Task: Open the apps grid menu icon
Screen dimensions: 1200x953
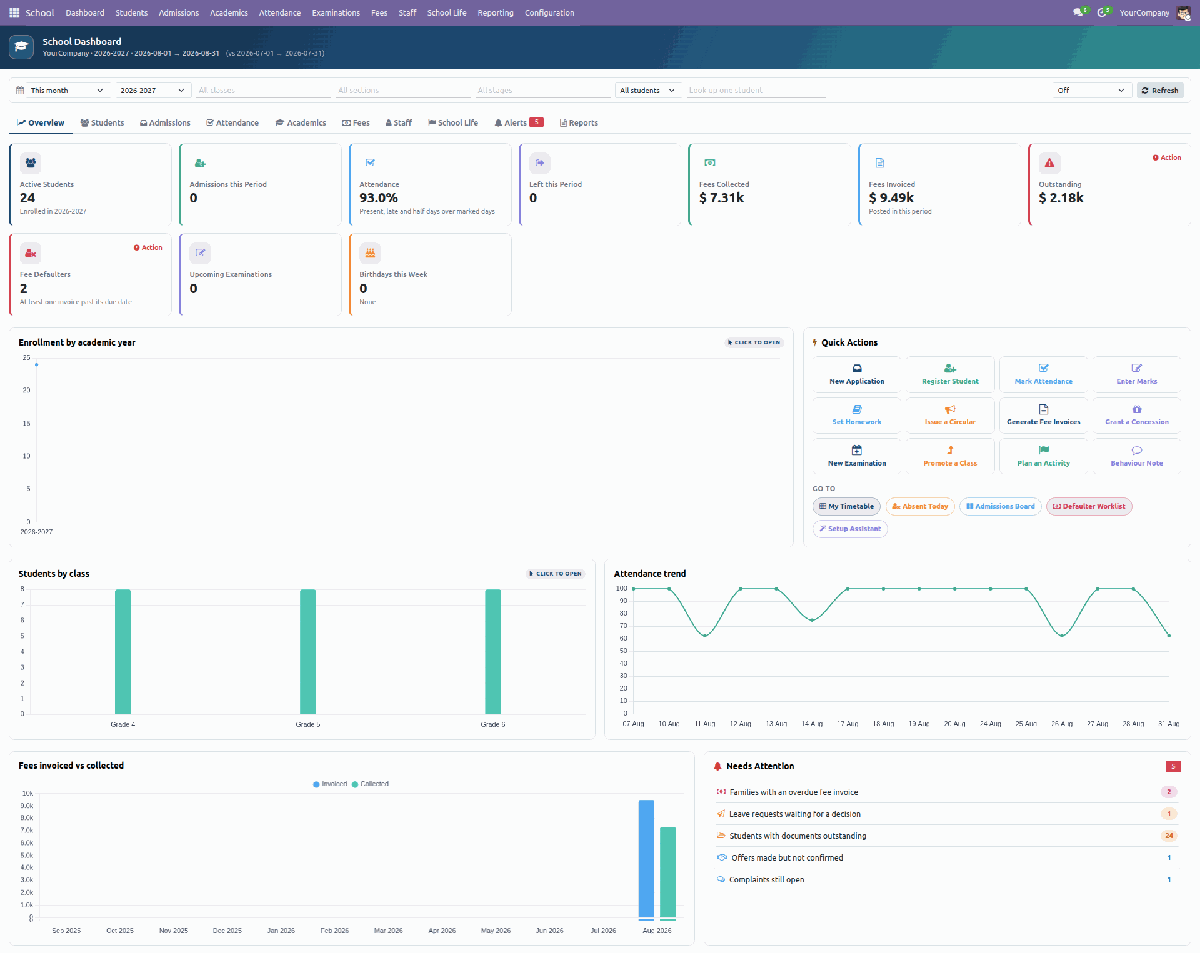Action: click(x=14, y=13)
